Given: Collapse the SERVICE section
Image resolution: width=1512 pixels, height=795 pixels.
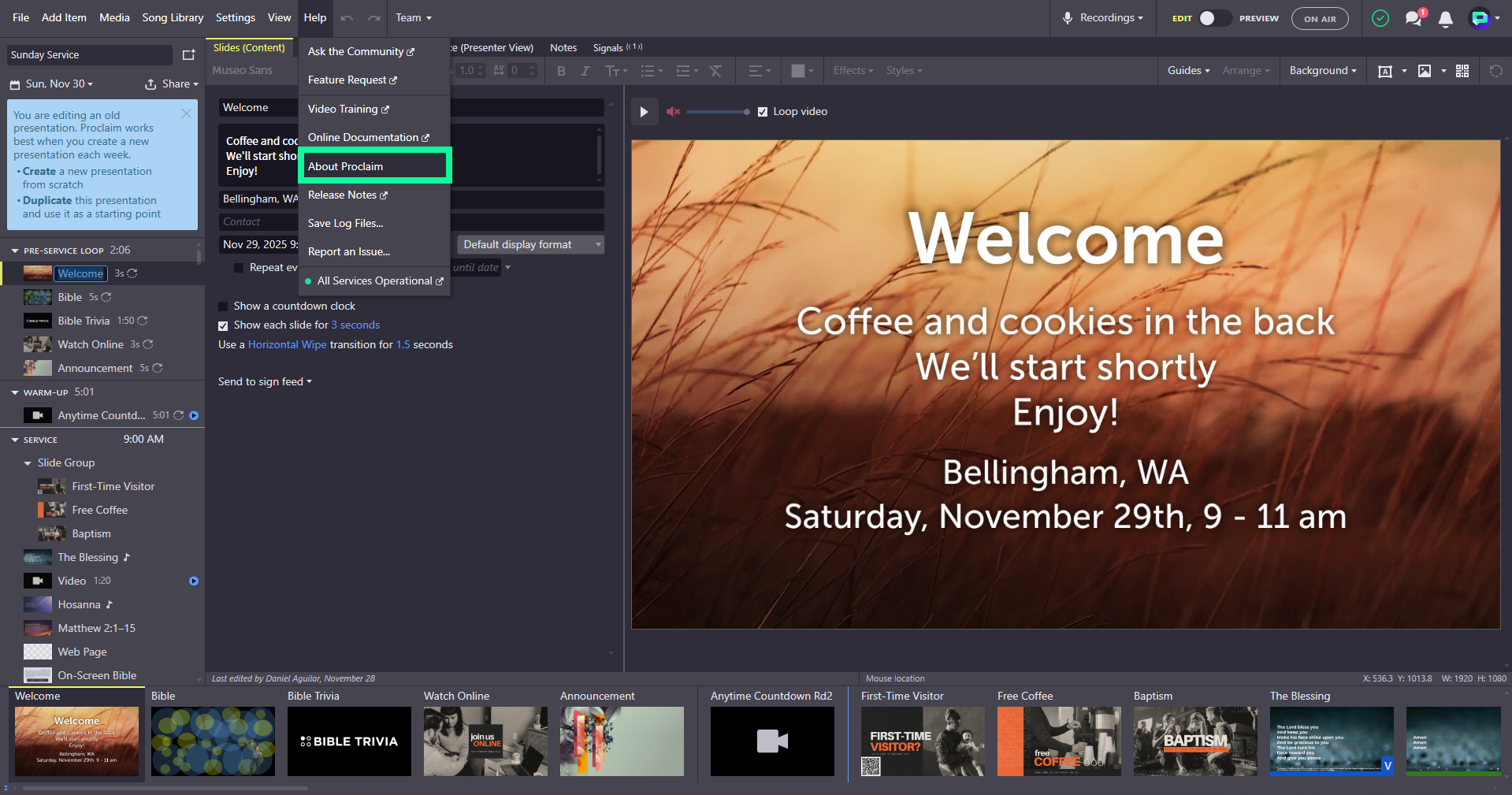Looking at the screenshot, I should coord(15,440).
